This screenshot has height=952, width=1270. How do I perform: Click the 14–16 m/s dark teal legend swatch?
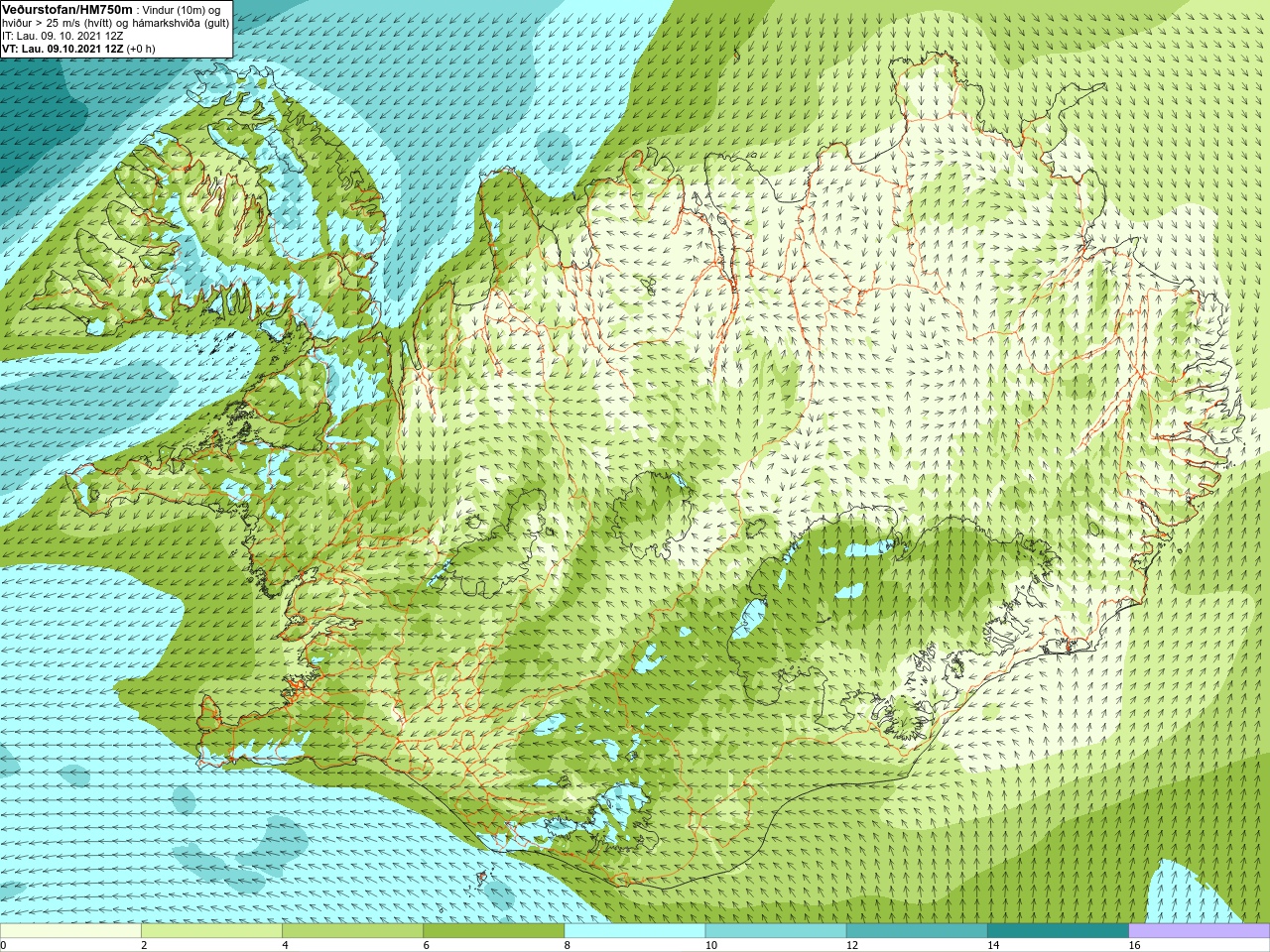coord(1058,931)
